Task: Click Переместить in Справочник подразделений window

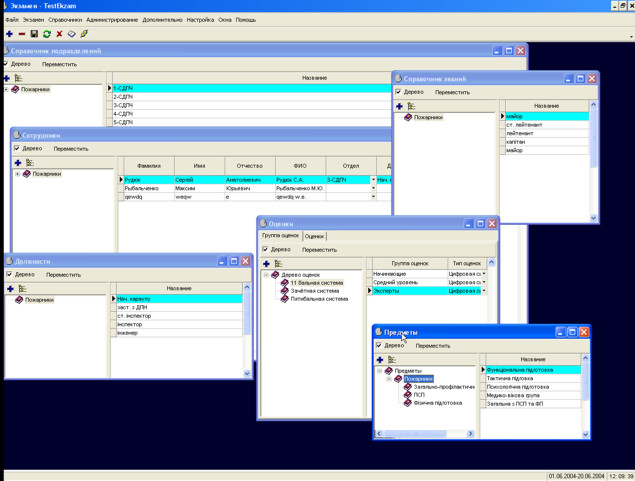Action: (59, 64)
